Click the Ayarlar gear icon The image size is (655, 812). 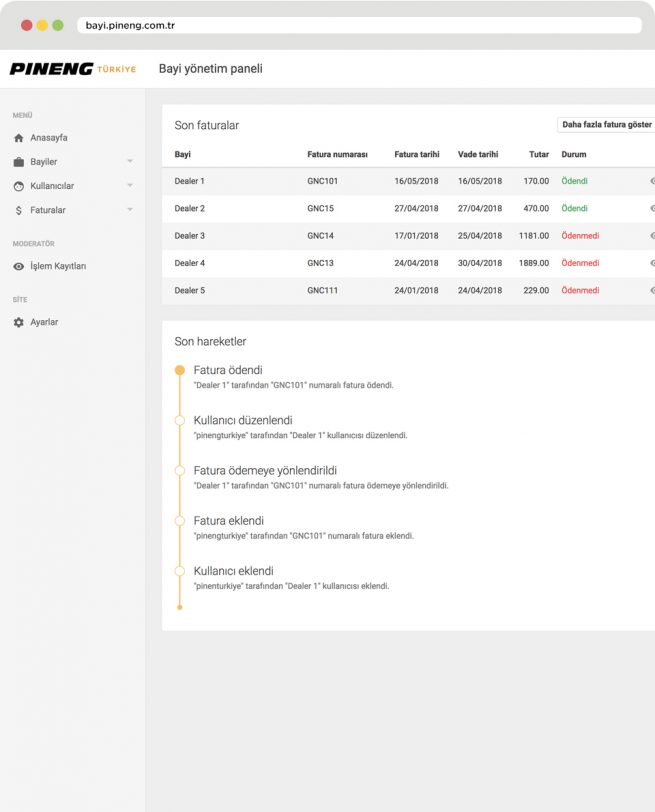18,323
